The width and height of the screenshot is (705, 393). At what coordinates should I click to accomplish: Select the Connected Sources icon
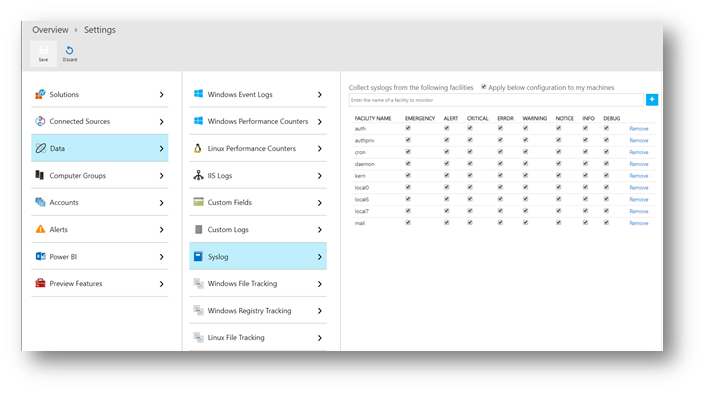click(40, 121)
